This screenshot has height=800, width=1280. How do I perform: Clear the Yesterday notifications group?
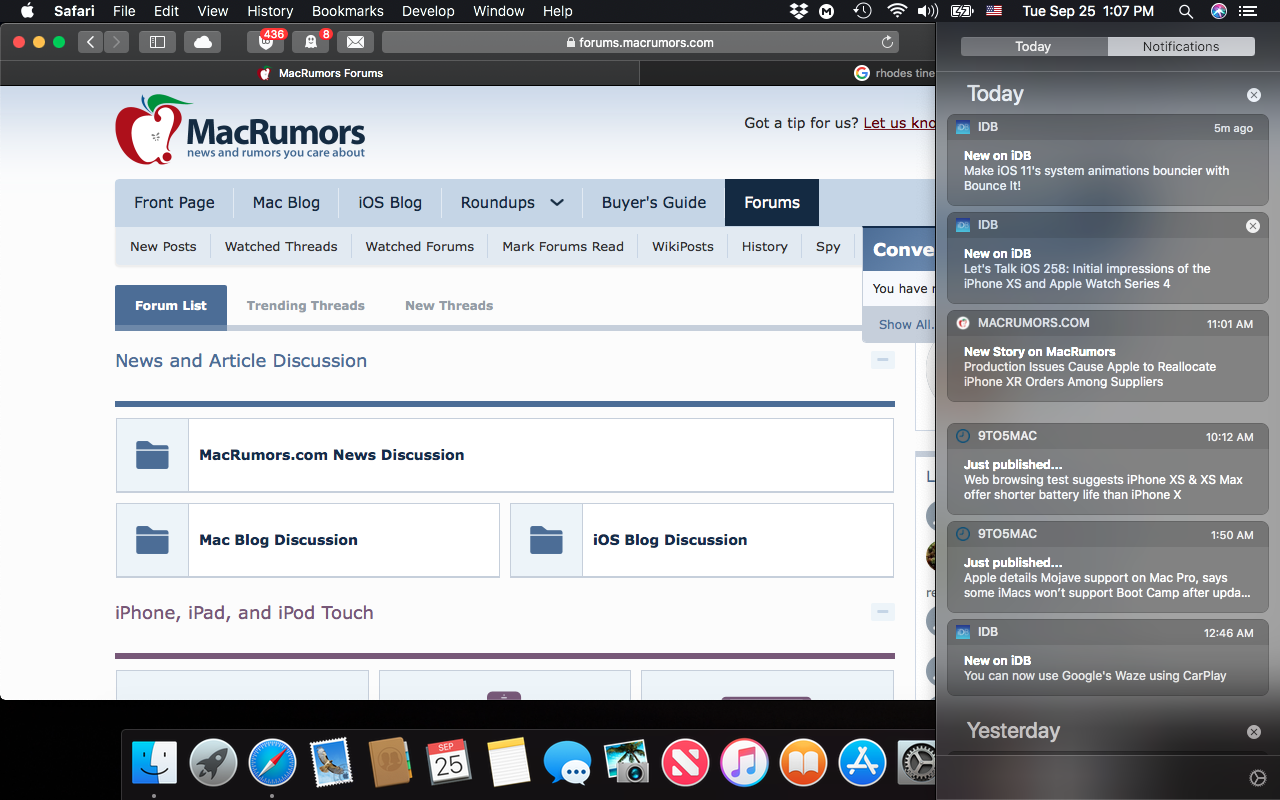[x=1254, y=732]
